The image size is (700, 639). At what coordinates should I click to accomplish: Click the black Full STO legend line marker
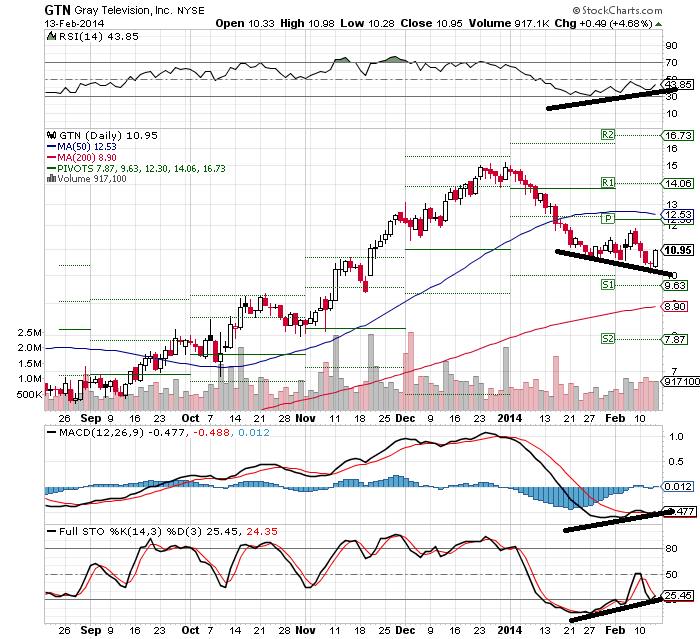[52, 531]
